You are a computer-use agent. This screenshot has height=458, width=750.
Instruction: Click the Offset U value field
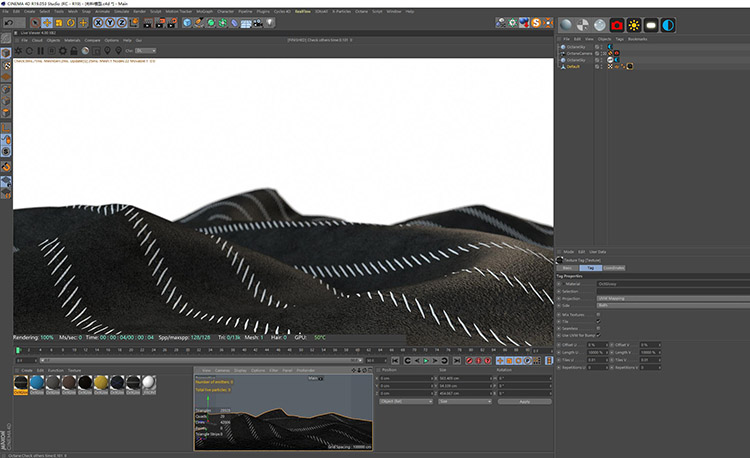click(x=596, y=345)
